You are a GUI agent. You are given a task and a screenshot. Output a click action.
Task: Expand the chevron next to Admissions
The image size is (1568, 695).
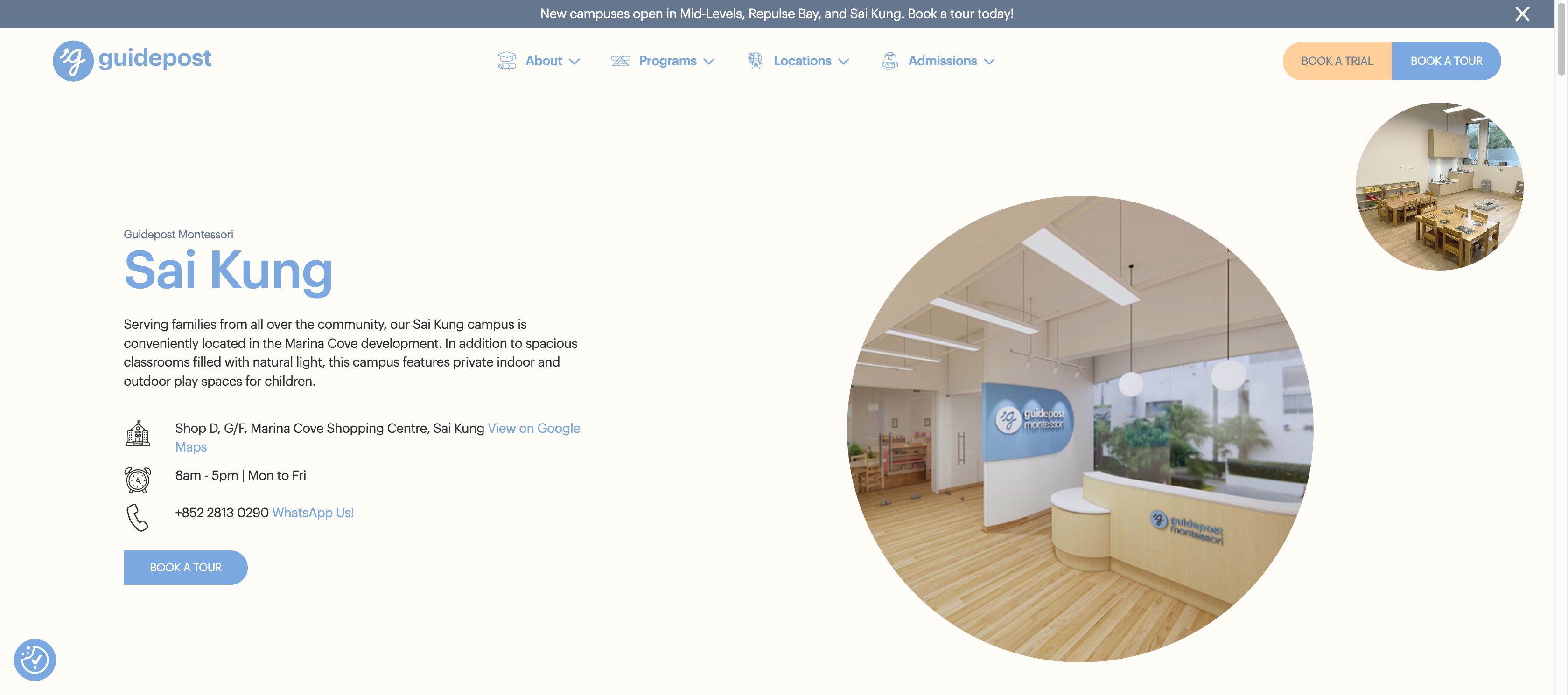click(x=989, y=62)
